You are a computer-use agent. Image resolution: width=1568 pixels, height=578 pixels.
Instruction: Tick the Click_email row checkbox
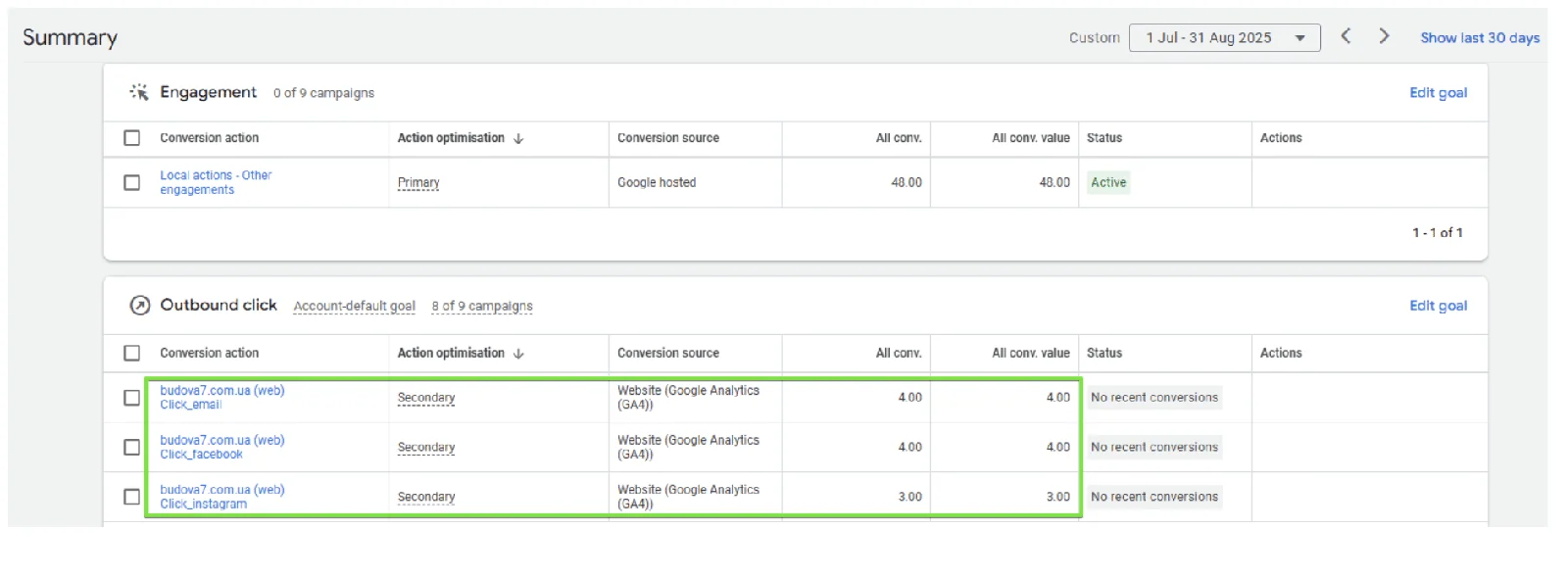pos(131,398)
